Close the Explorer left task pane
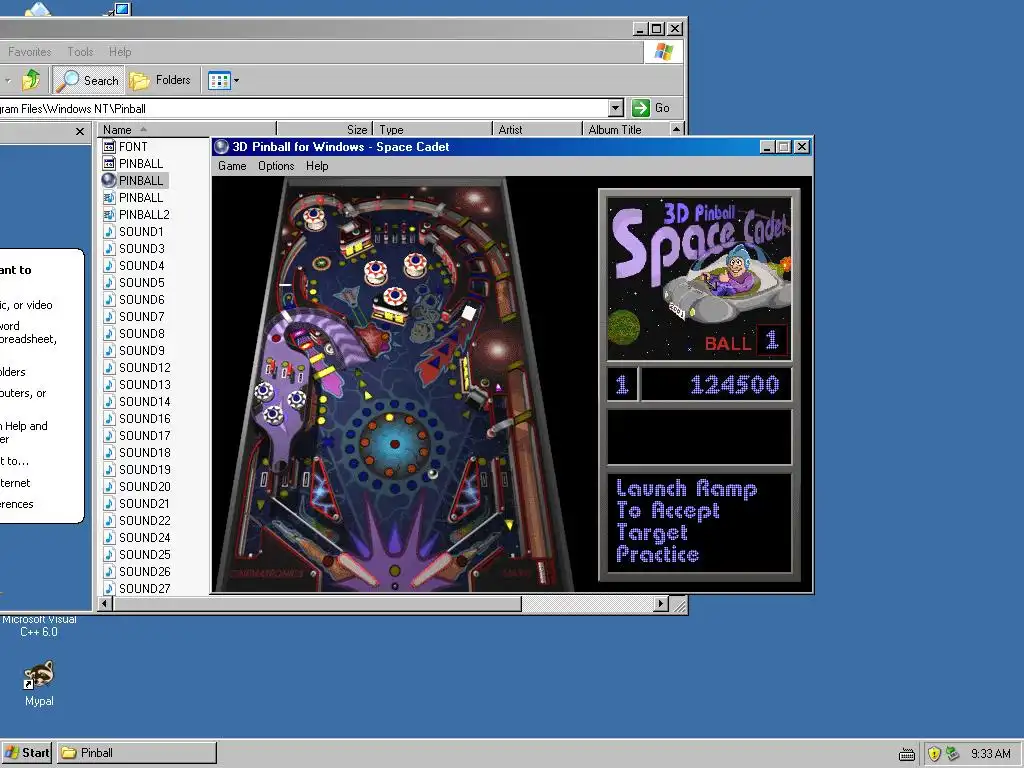The width and height of the screenshot is (1024, 768). [80, 131]
